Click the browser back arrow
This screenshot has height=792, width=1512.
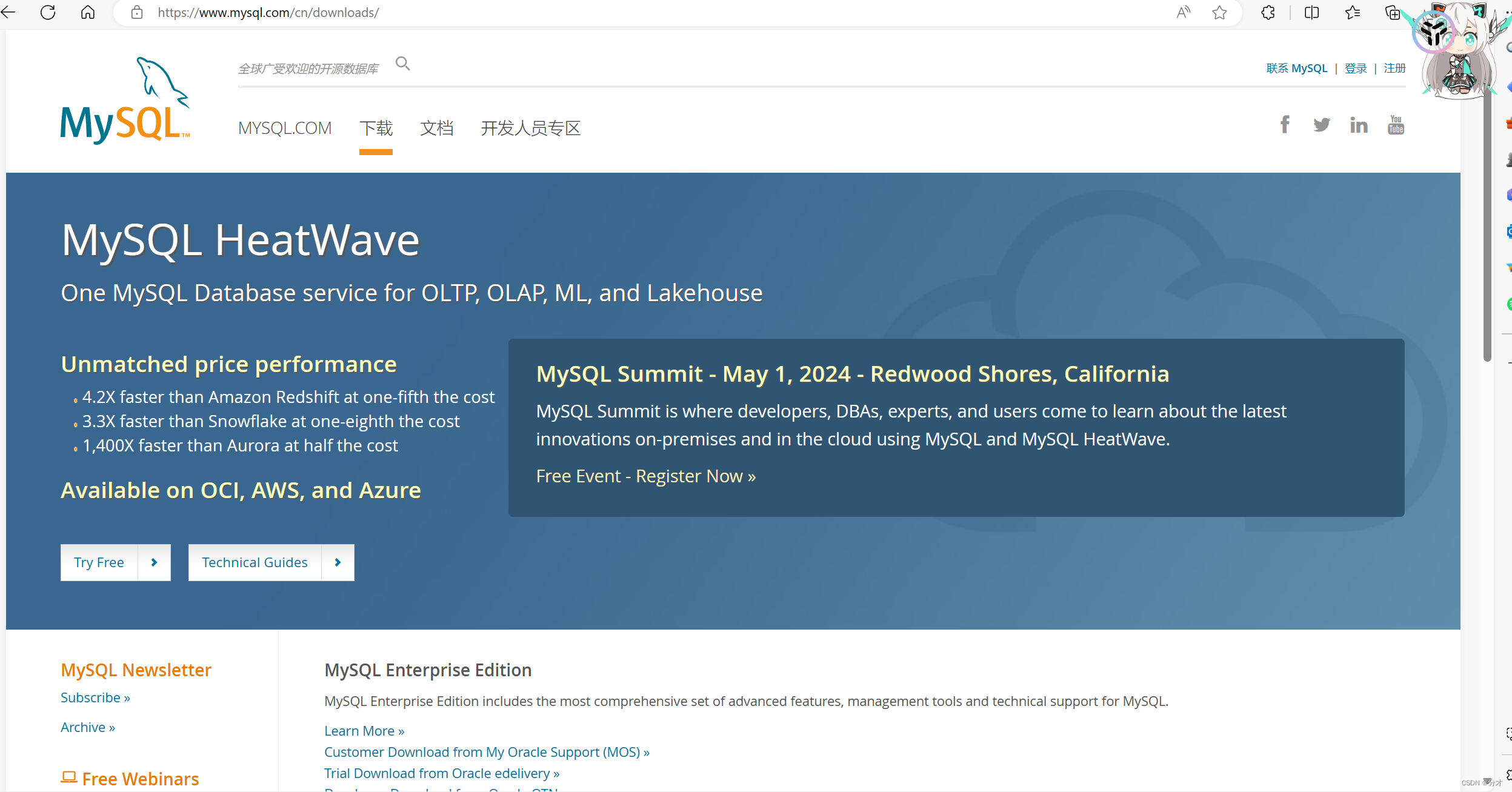(x=8, y=12)
